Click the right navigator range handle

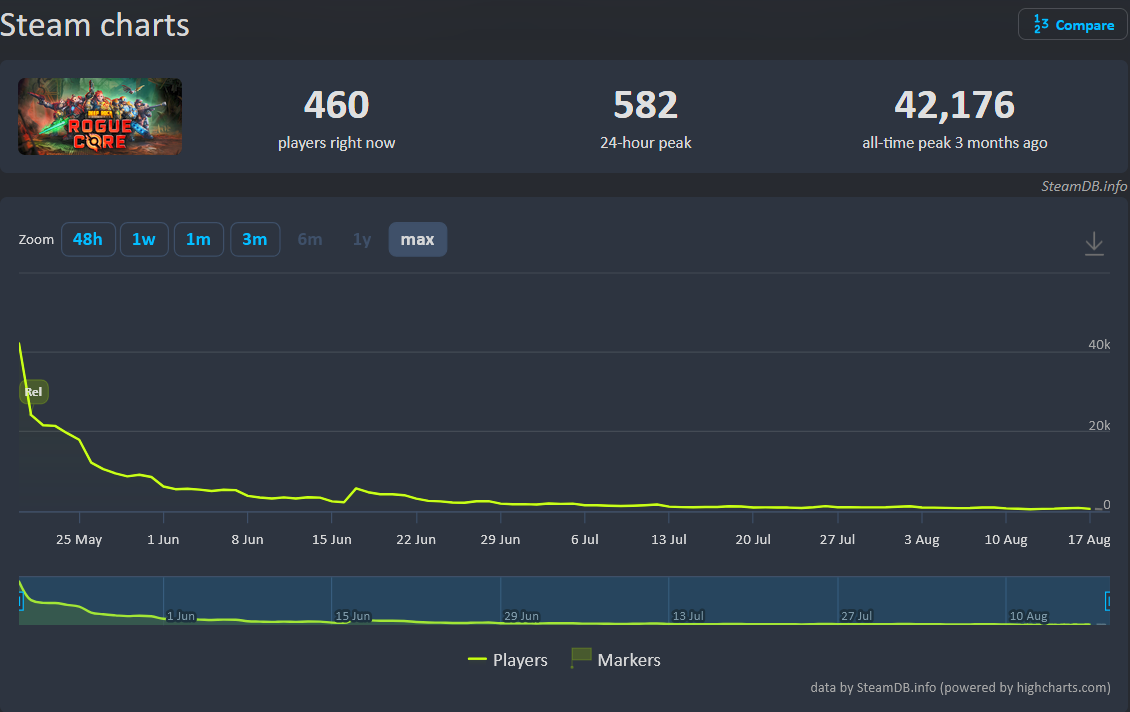point(1108,600)
